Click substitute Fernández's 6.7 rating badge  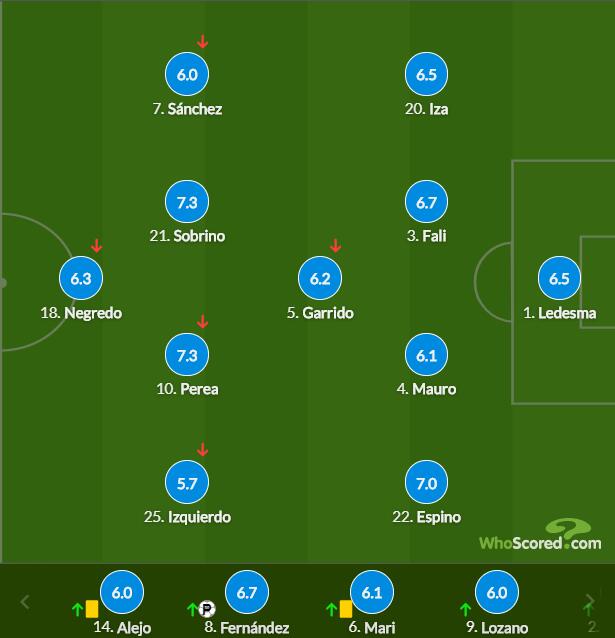[x=247, y=593]
